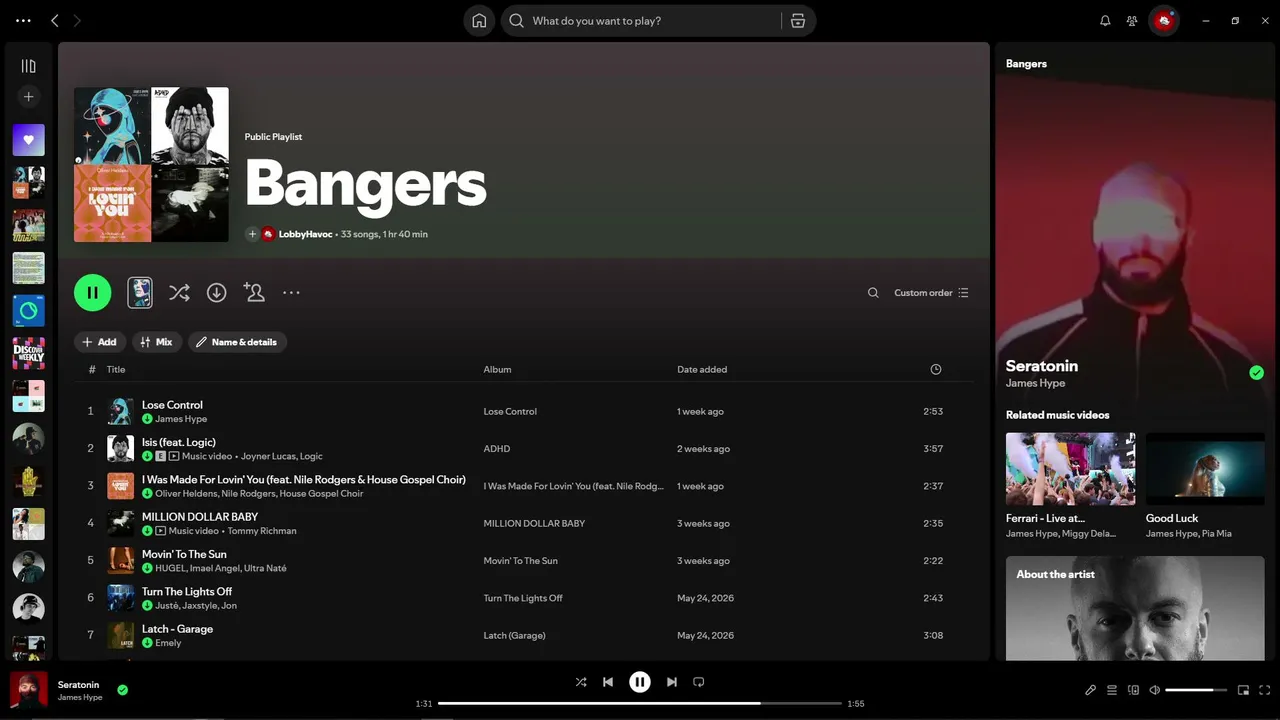Click the Add button
The height and width of the screenshot is (720, 1280).
[100, 342]
